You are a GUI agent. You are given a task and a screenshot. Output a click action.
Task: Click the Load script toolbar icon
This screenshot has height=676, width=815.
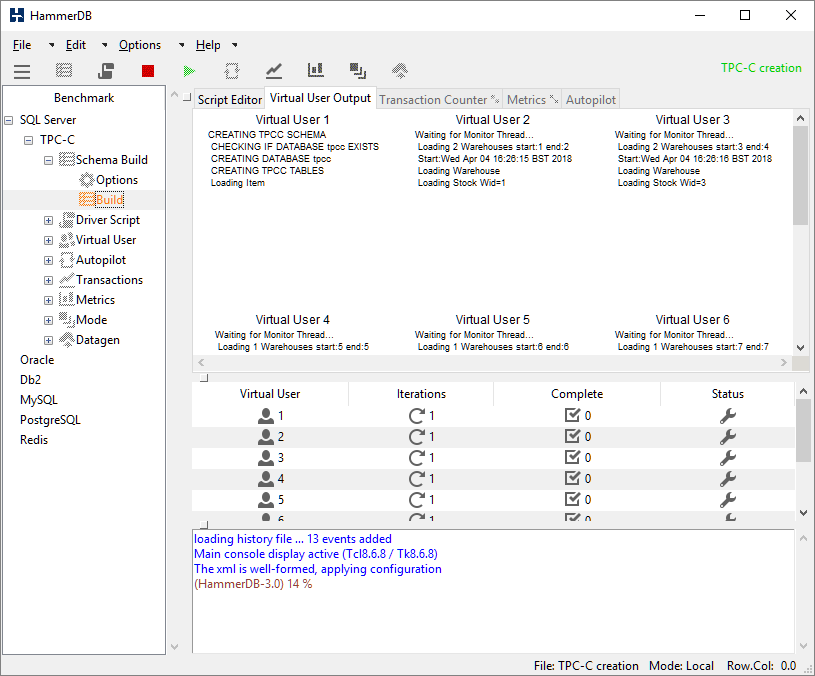click(106, 70)
